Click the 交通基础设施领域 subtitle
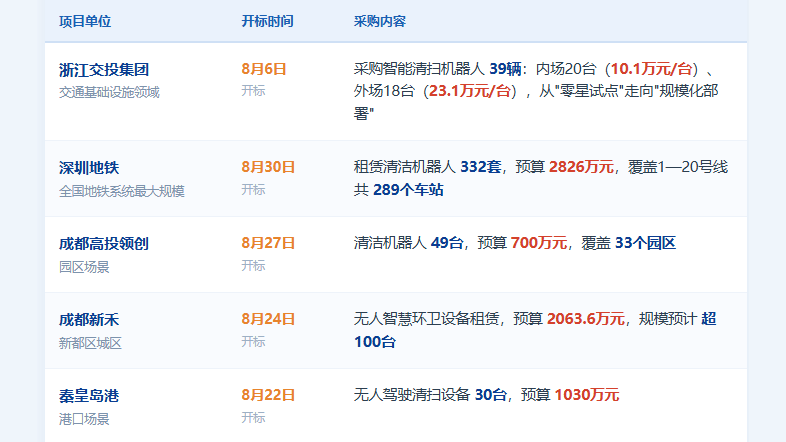 [109, 92]
